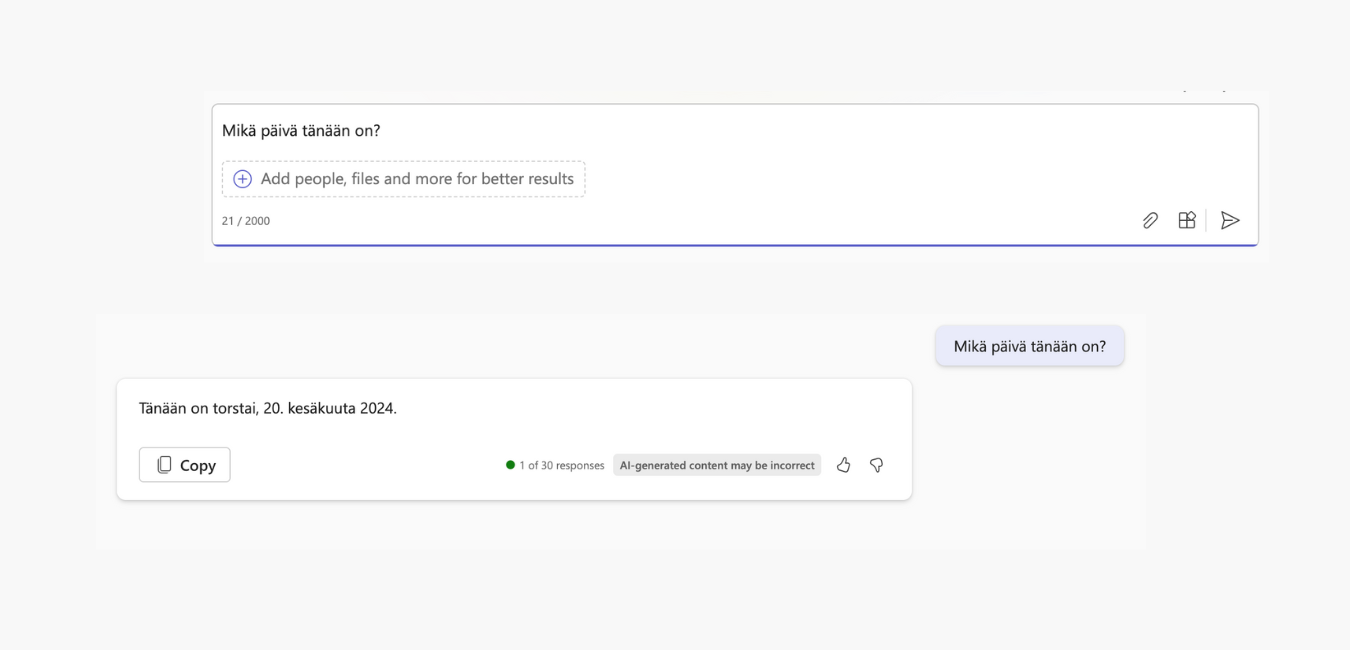Focus the prompt text "Mikä päivä tänään on?"
The height and width of the screenshot is (650, 1350).
tap(301, 131)
